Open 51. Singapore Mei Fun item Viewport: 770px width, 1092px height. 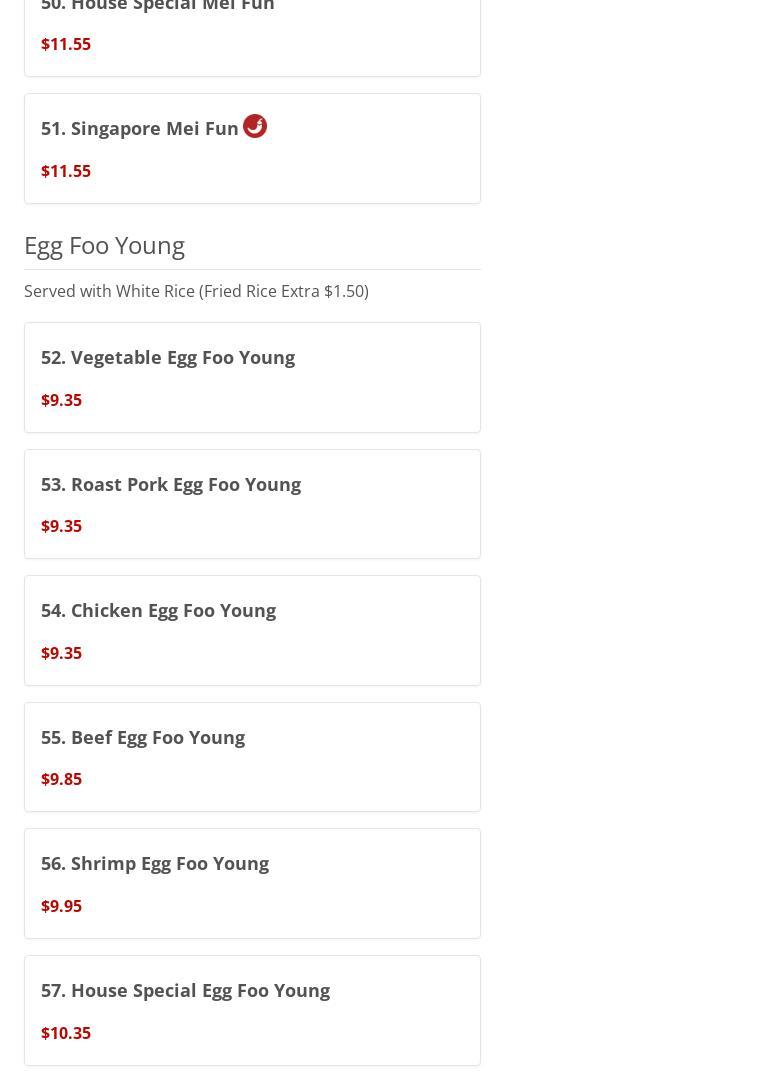pyautogui.click(x=252, y=148)
